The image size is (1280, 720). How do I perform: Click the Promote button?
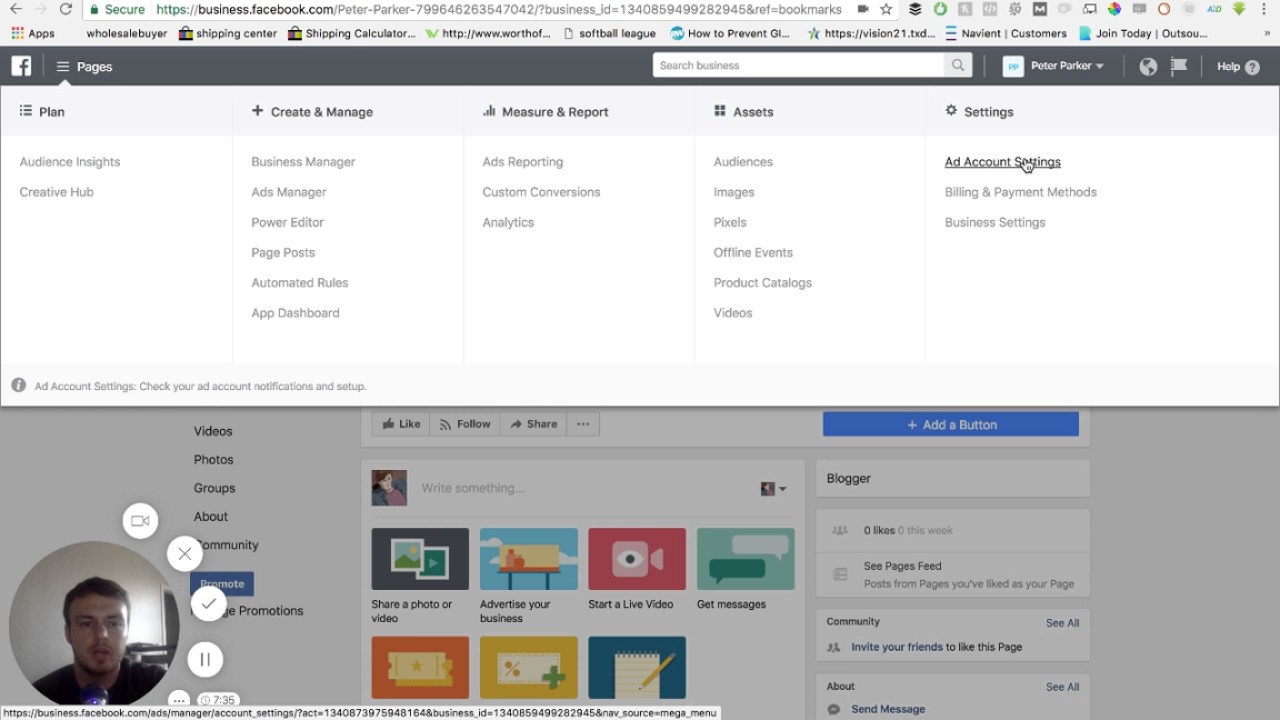click(x=222, y=584)
